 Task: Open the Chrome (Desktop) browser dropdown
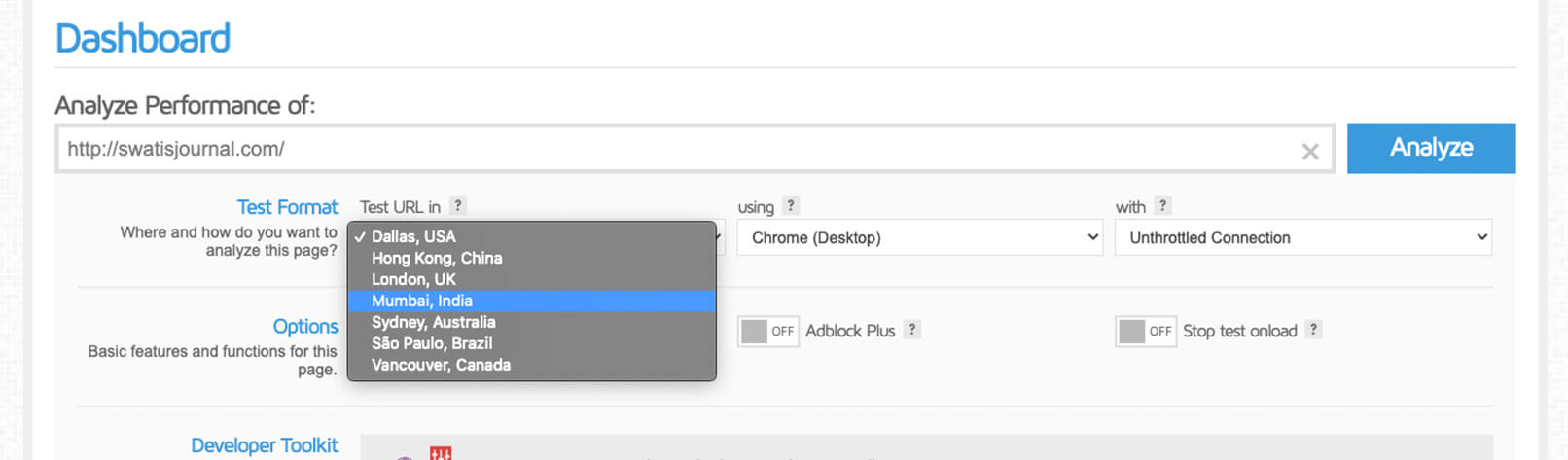pos(920,237)
